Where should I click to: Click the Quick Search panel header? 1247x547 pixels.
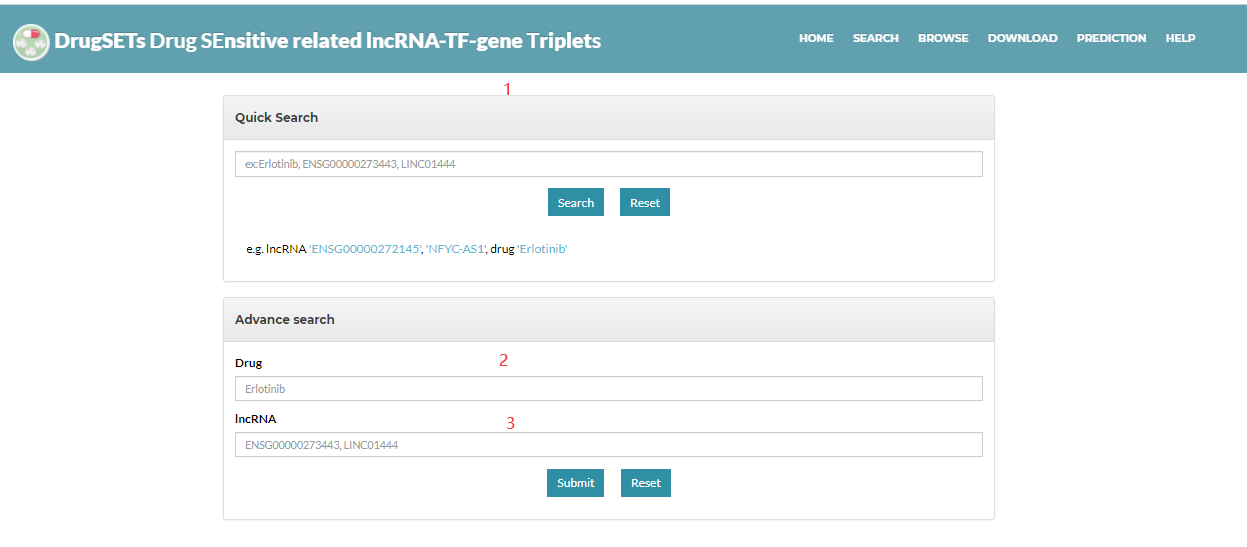point(276,118)
